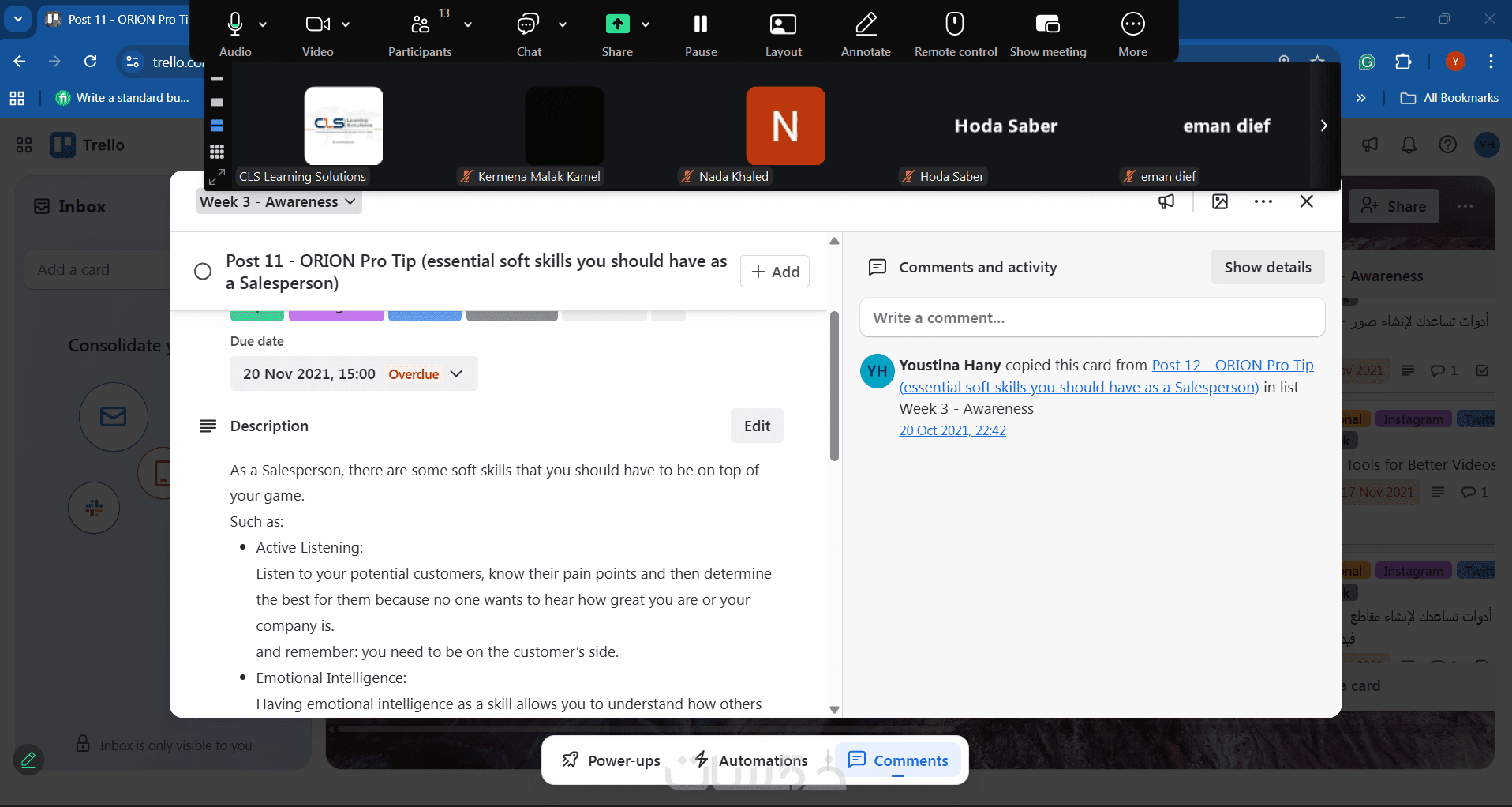Open the audio options arrow beside Audio
This screenshot has height=807, width=1512.
point(263,24)
